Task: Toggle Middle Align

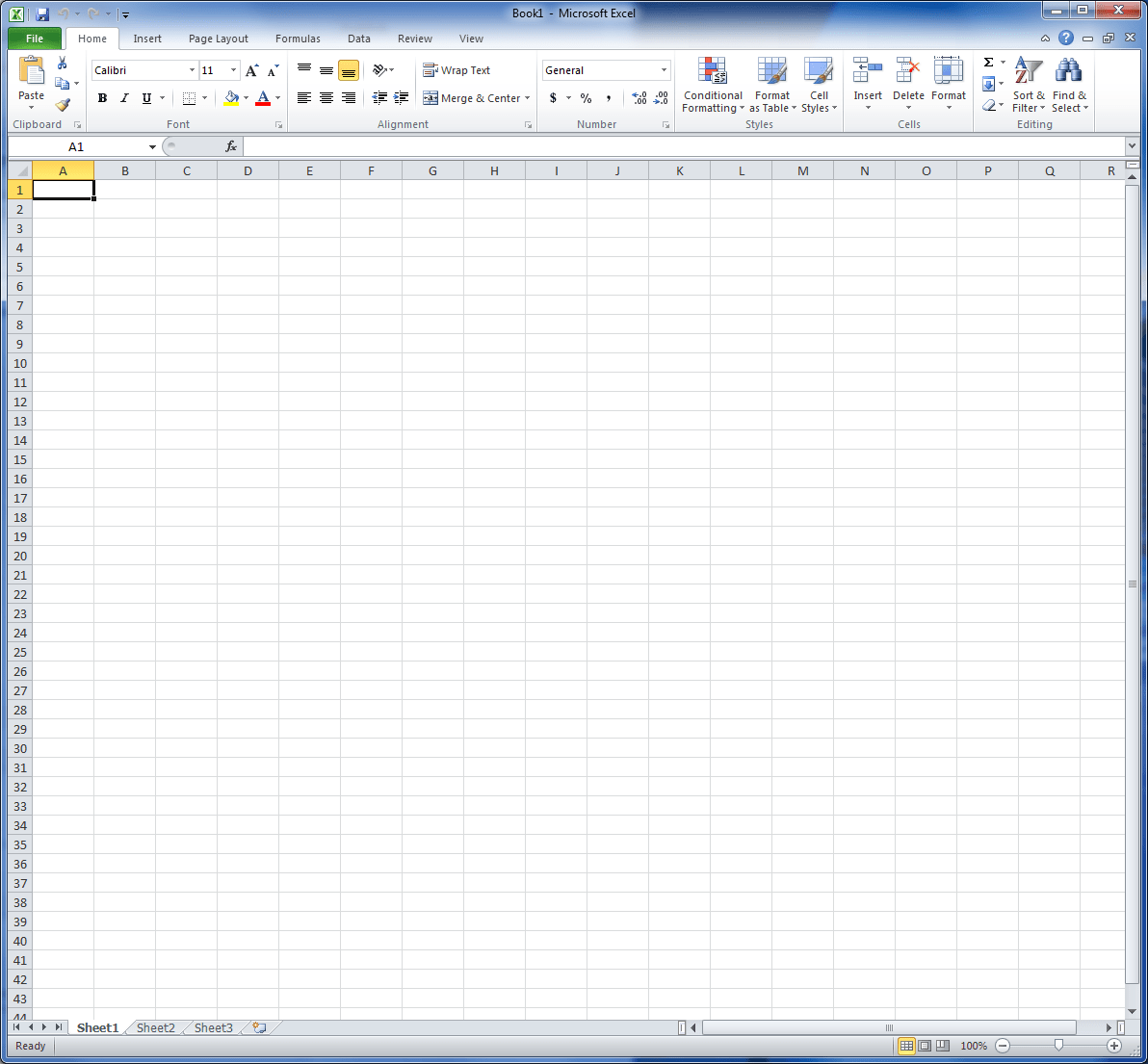Action: (326, 70)
